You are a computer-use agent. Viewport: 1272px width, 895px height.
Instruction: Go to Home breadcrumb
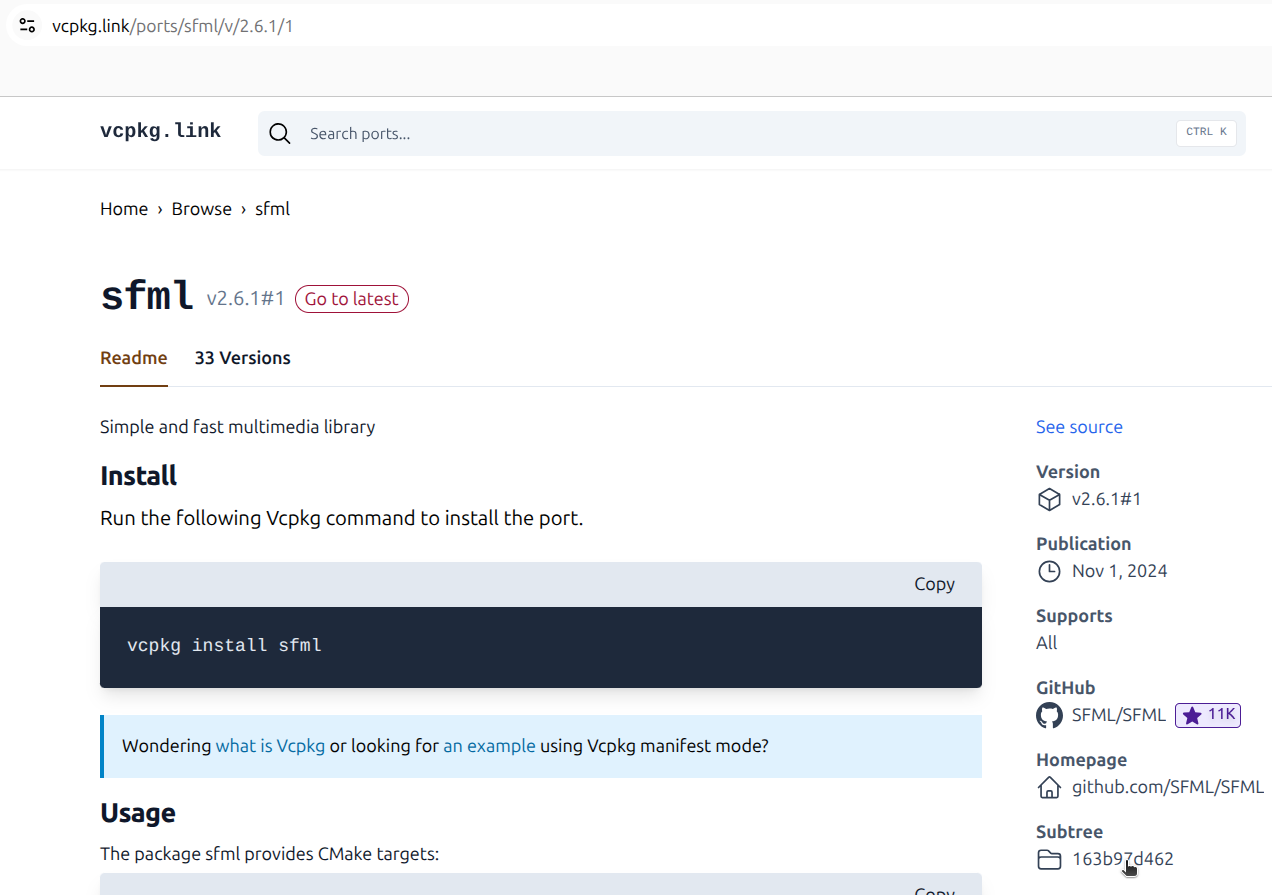point(124,209)
